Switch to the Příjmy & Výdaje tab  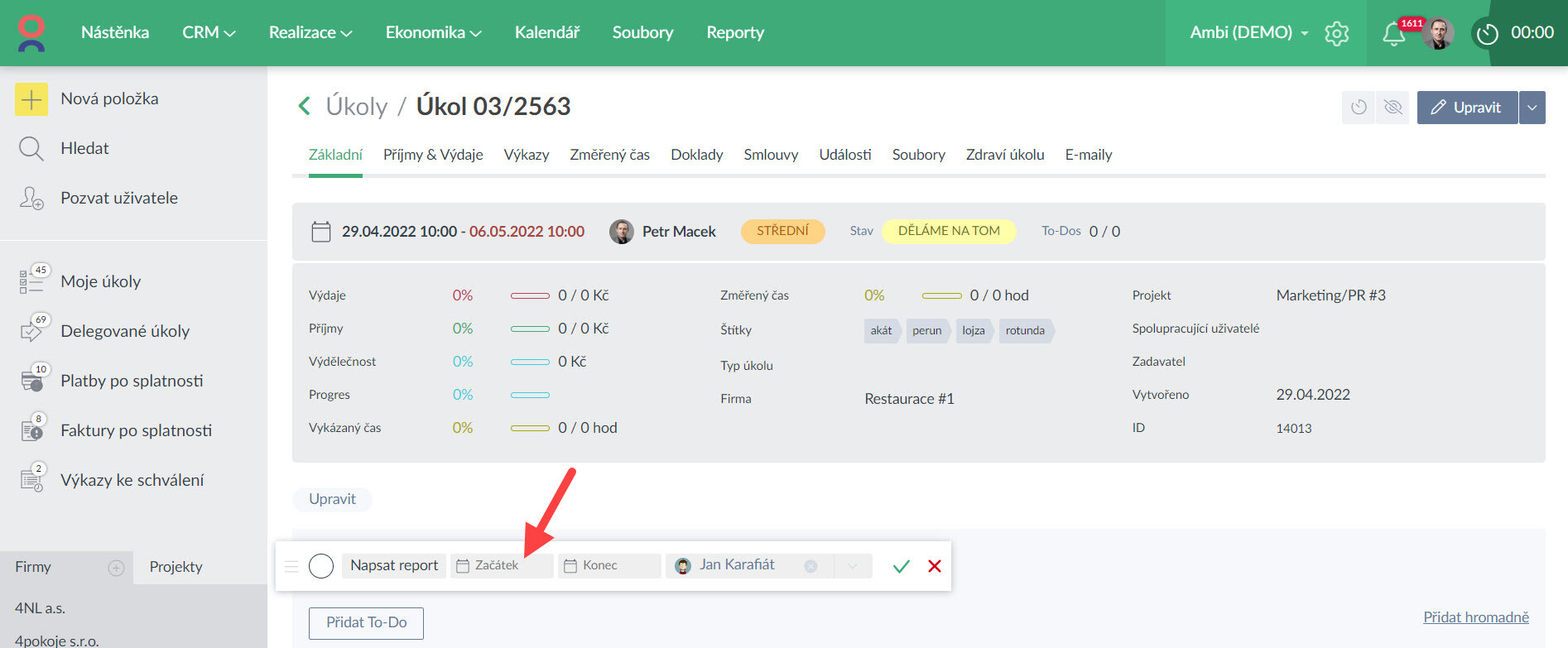tap(433, 155)
